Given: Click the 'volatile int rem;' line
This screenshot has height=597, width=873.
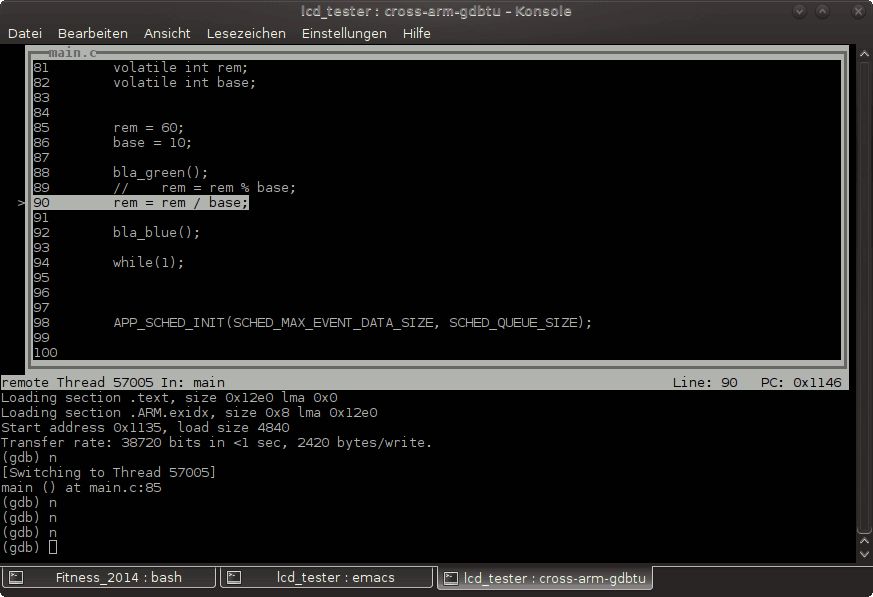Looking at the screenshot, I should 180,67.
